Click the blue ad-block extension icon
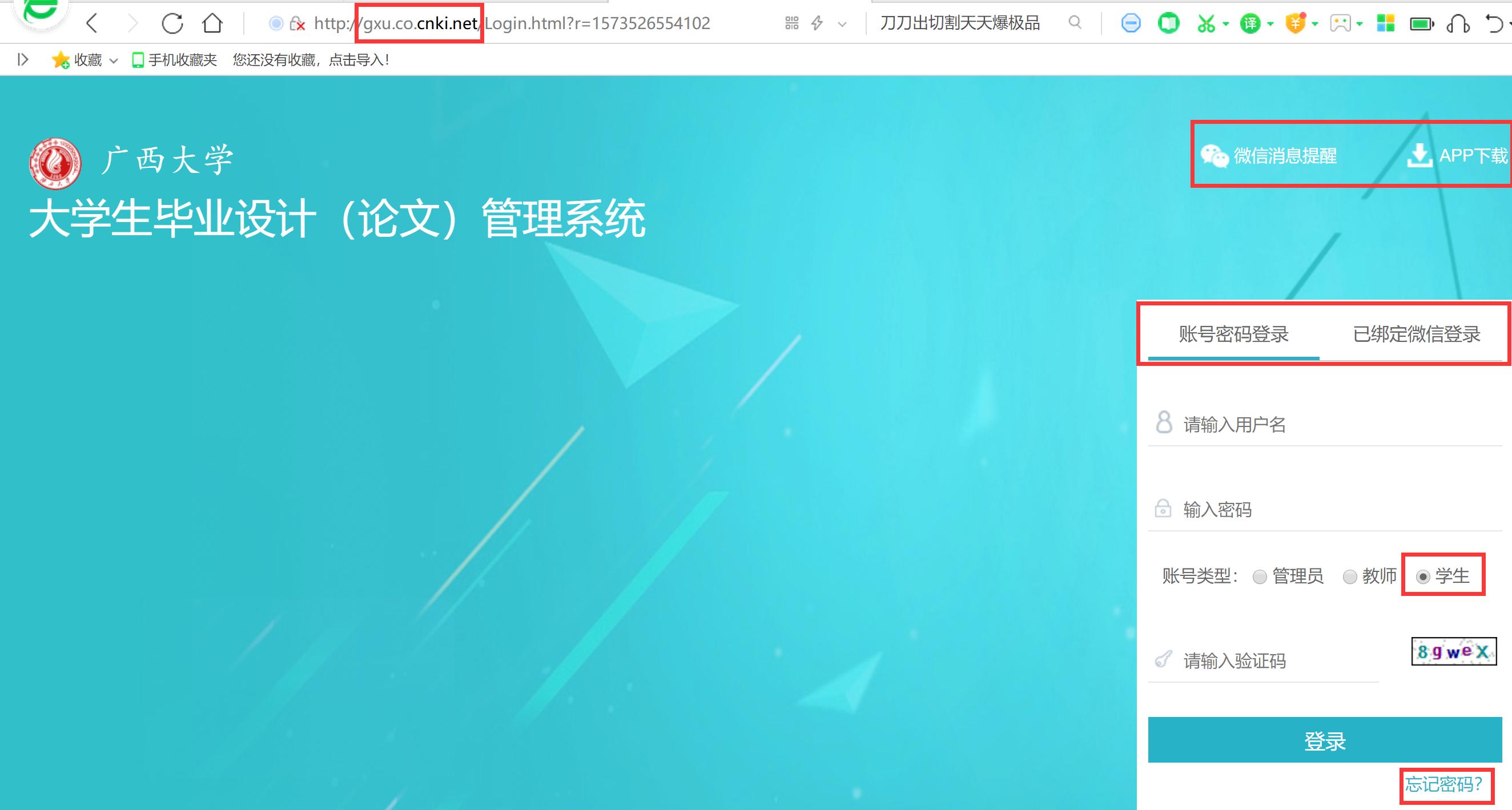Viewport: 1512px width, 810px height. pos(1131,23)
